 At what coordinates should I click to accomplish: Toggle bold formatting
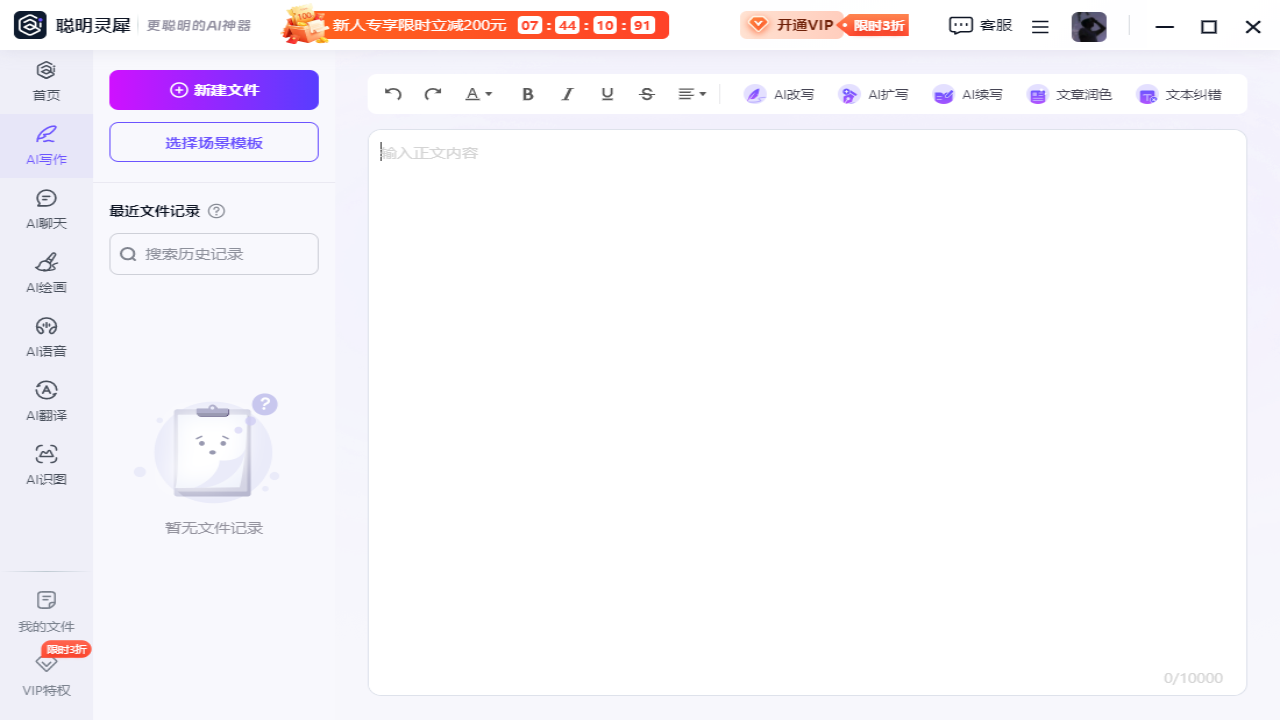coord(528,94)
